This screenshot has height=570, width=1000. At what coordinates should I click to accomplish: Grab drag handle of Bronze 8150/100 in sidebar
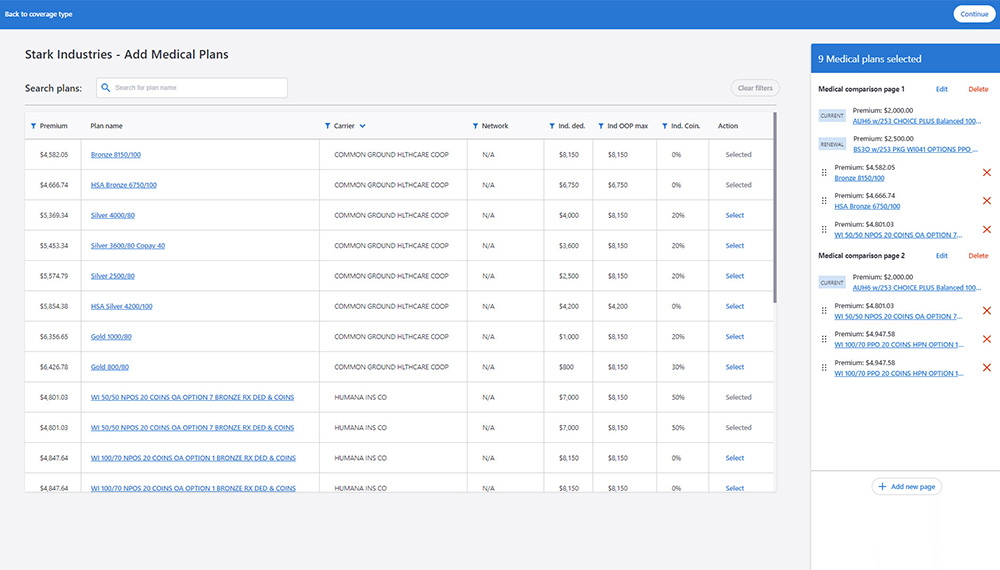(x=824, y=173)
